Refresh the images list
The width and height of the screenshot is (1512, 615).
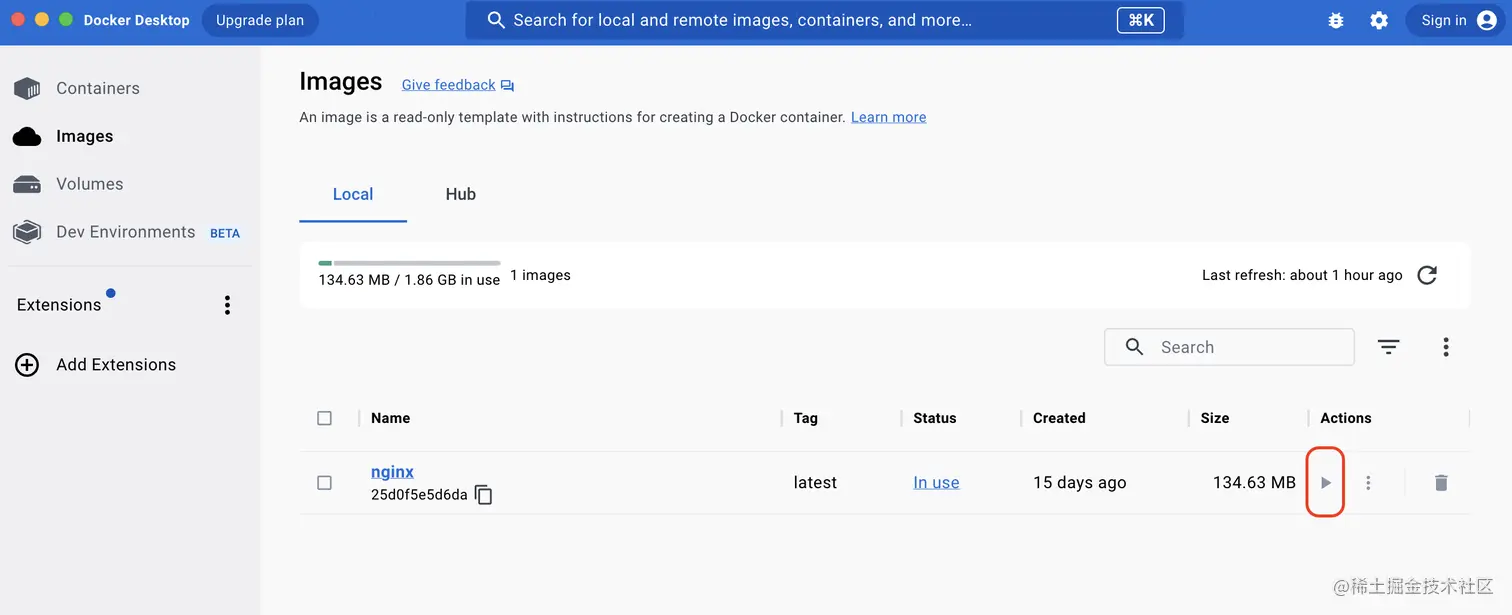(x=1427, y=275)
